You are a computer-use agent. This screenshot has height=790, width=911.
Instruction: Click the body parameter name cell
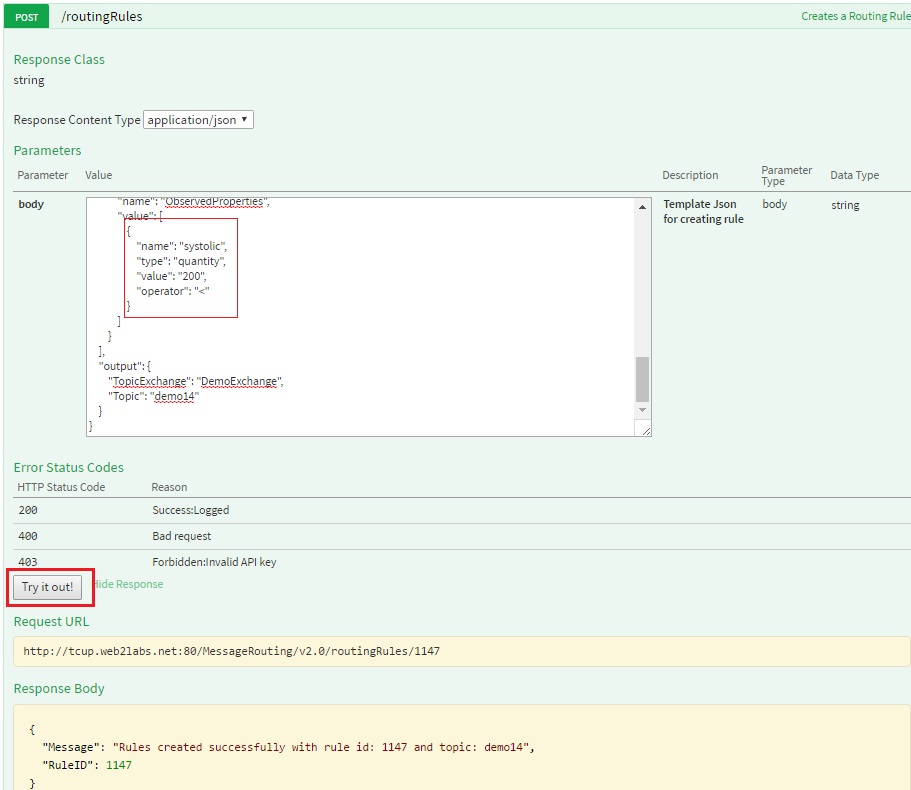pyautogui.click(x=31, y=204)
